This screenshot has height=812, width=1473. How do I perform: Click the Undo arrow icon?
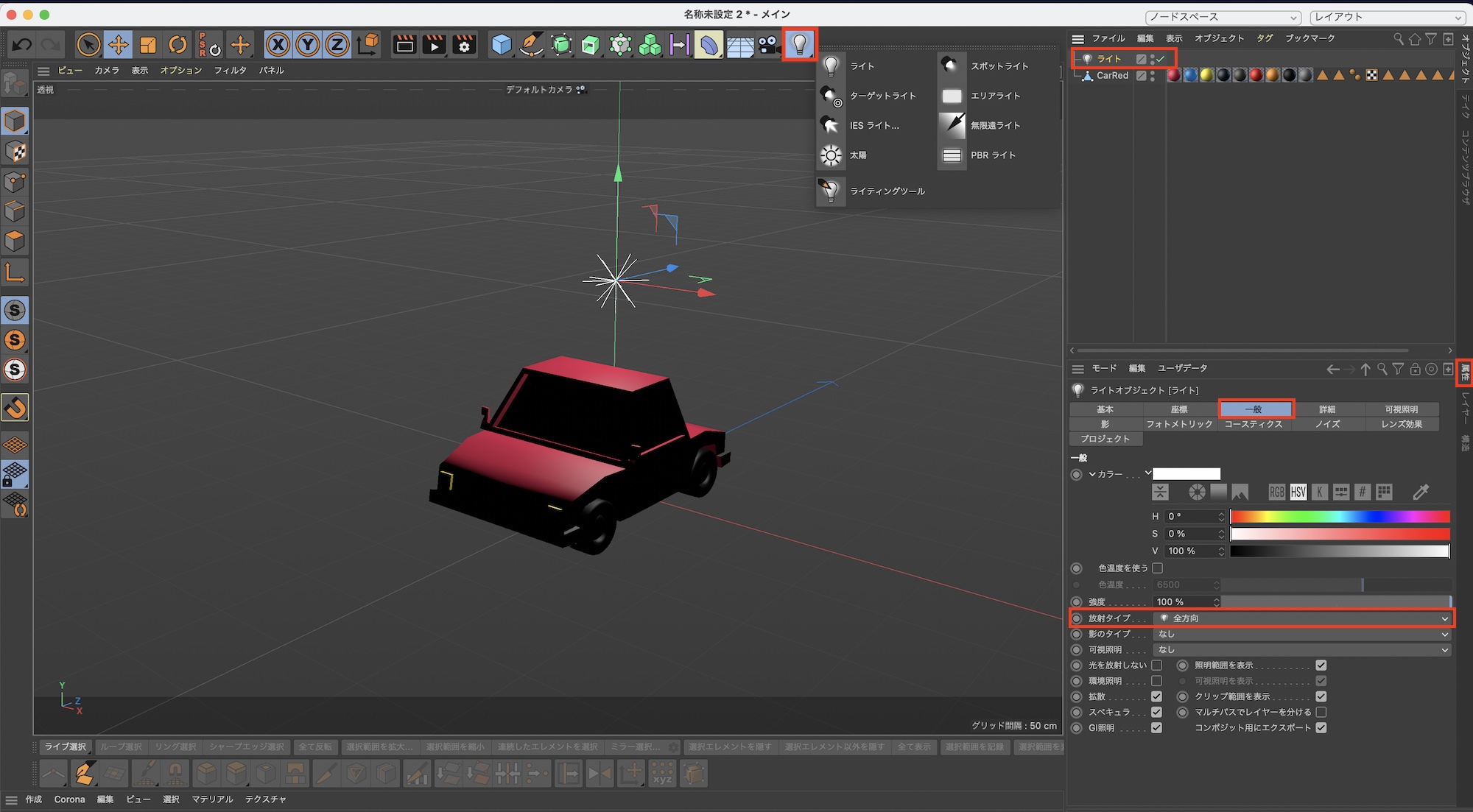21,46
